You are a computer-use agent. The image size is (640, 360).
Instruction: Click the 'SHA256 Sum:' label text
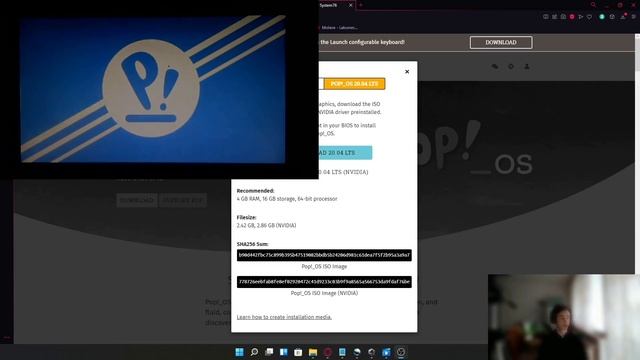click(x=253, y=244)
